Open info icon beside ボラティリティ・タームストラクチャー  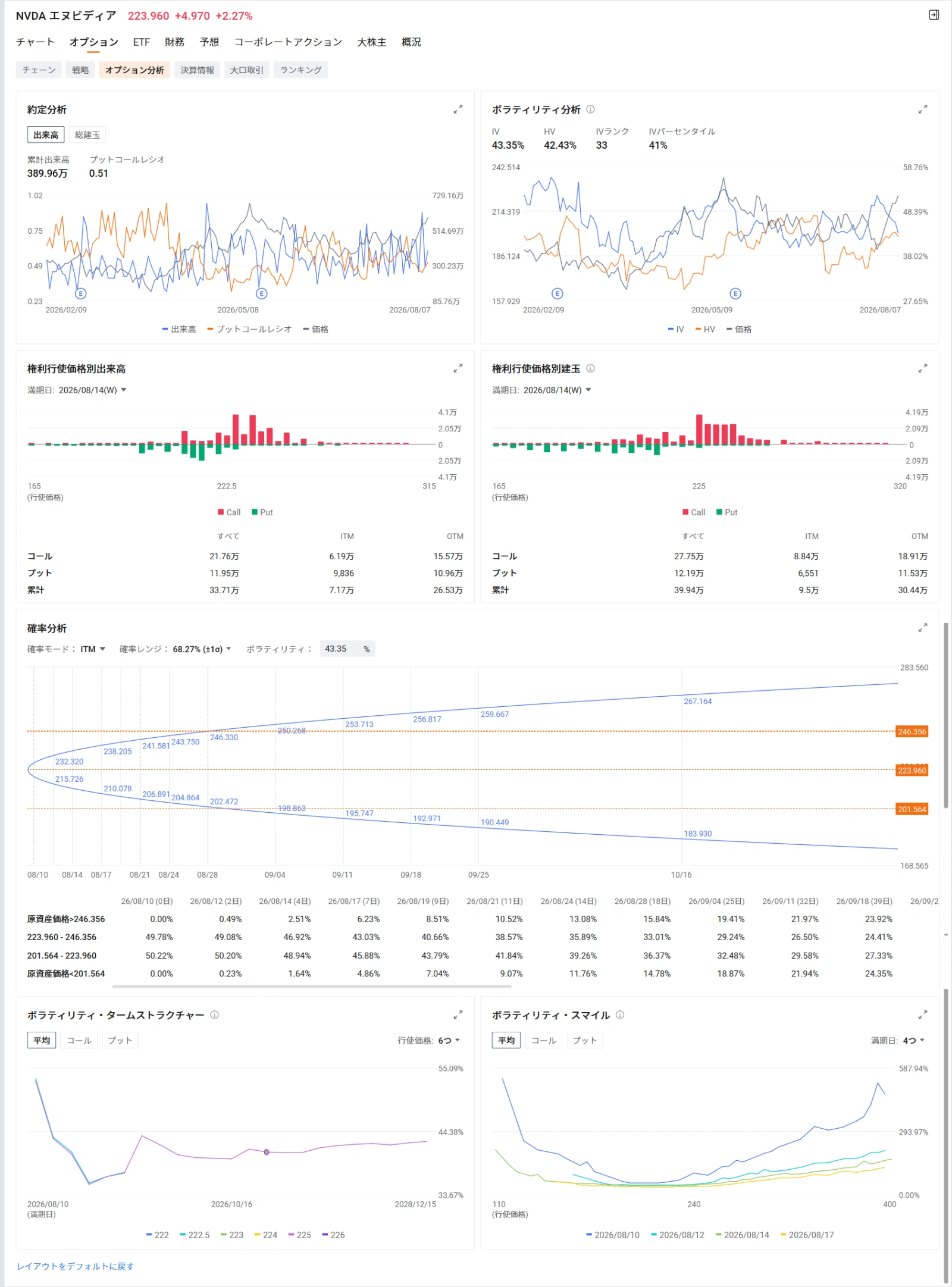point(215,1014)
